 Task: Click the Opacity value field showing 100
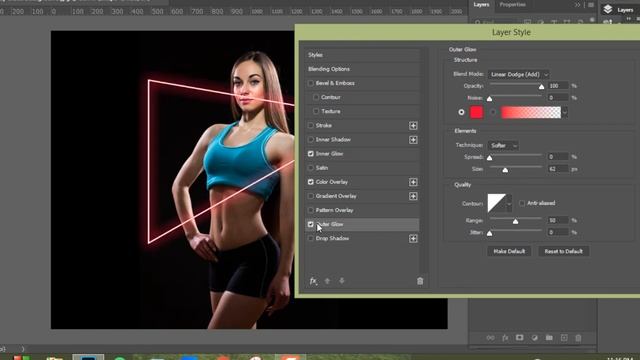(558, 86)
